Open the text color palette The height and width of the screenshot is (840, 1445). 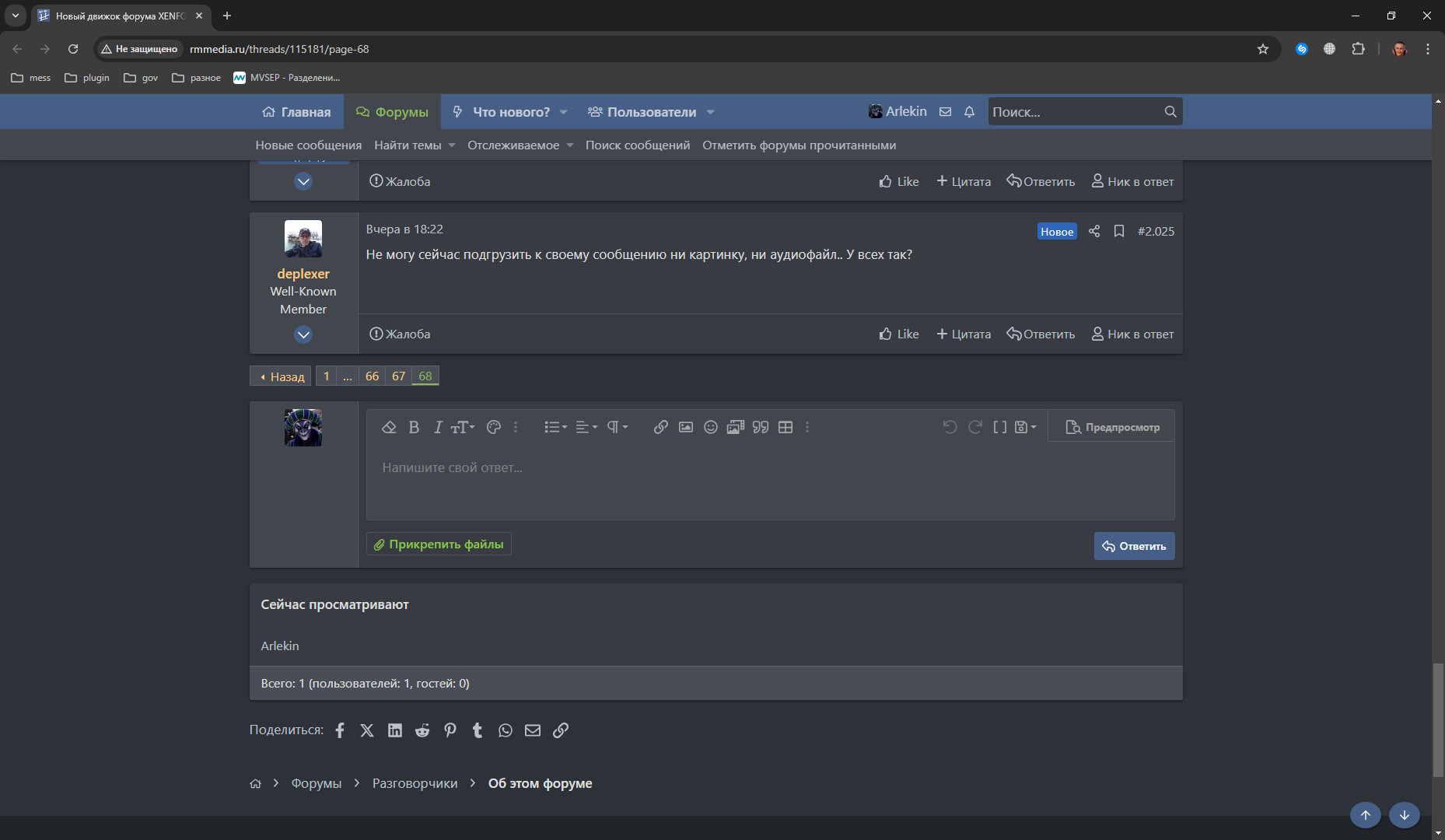[x=493, y=427]
